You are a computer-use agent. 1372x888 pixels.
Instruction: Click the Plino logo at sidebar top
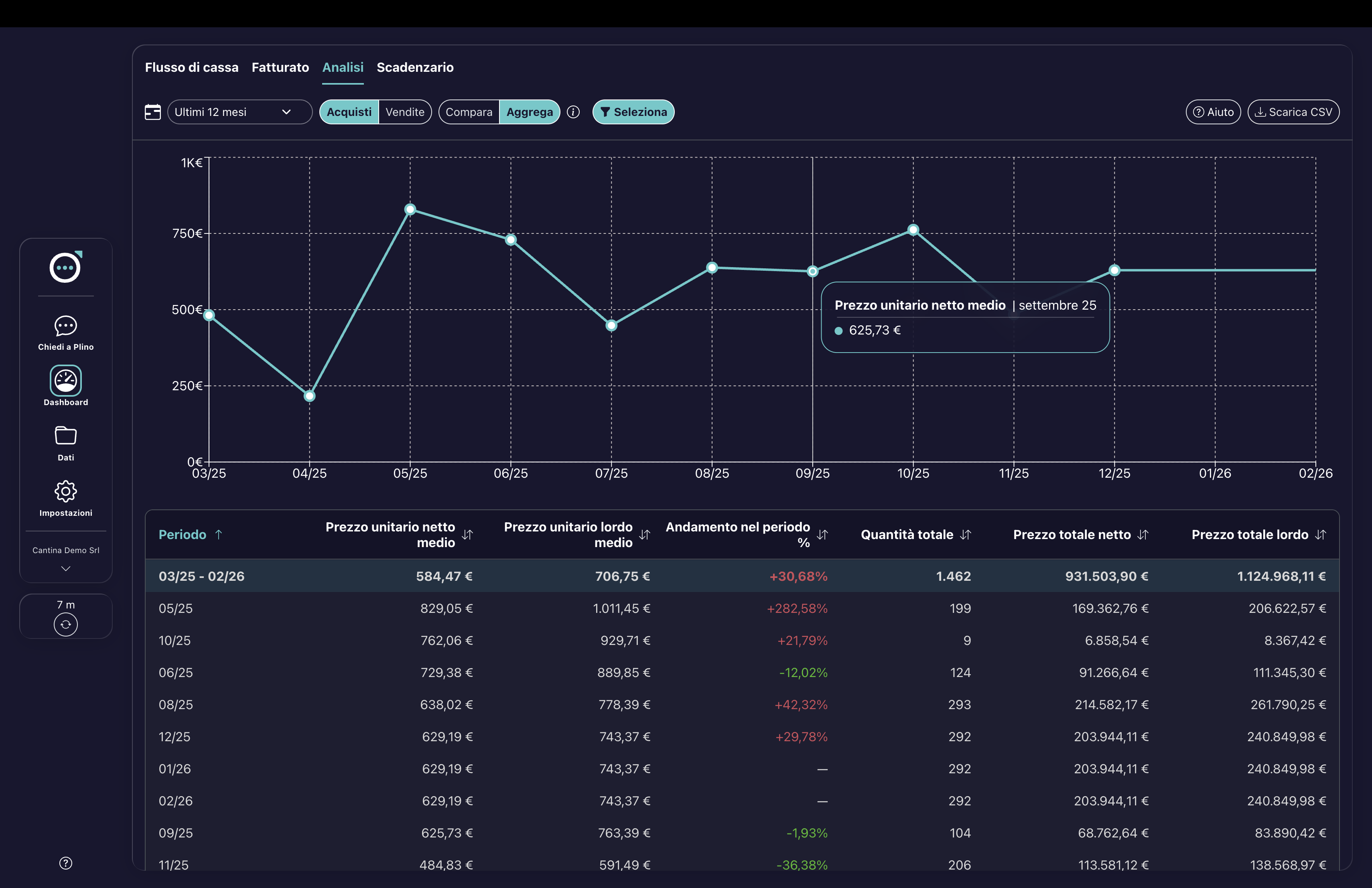(x=65, y=268)
